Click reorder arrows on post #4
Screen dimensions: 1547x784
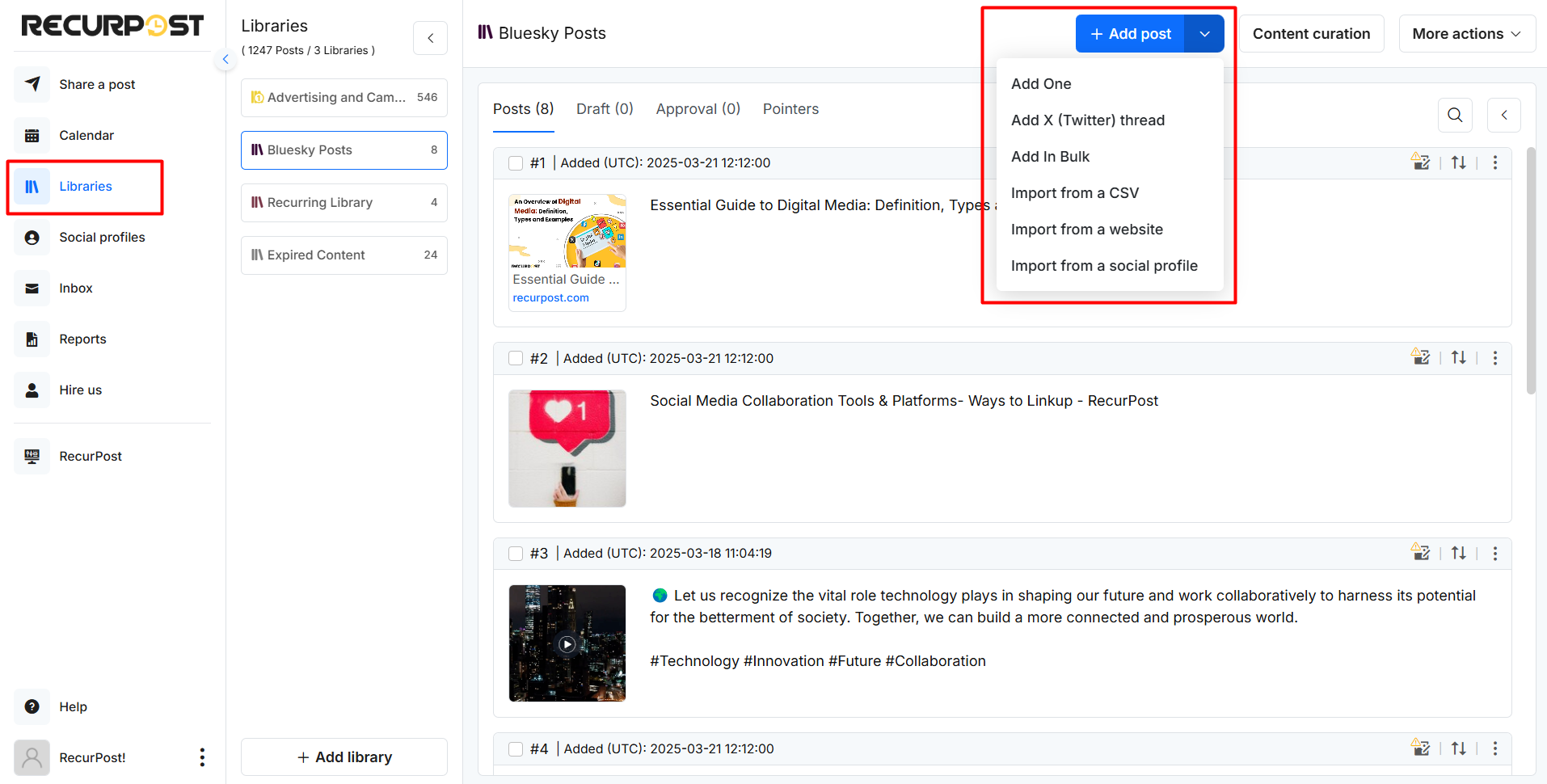click(1458, 748)
